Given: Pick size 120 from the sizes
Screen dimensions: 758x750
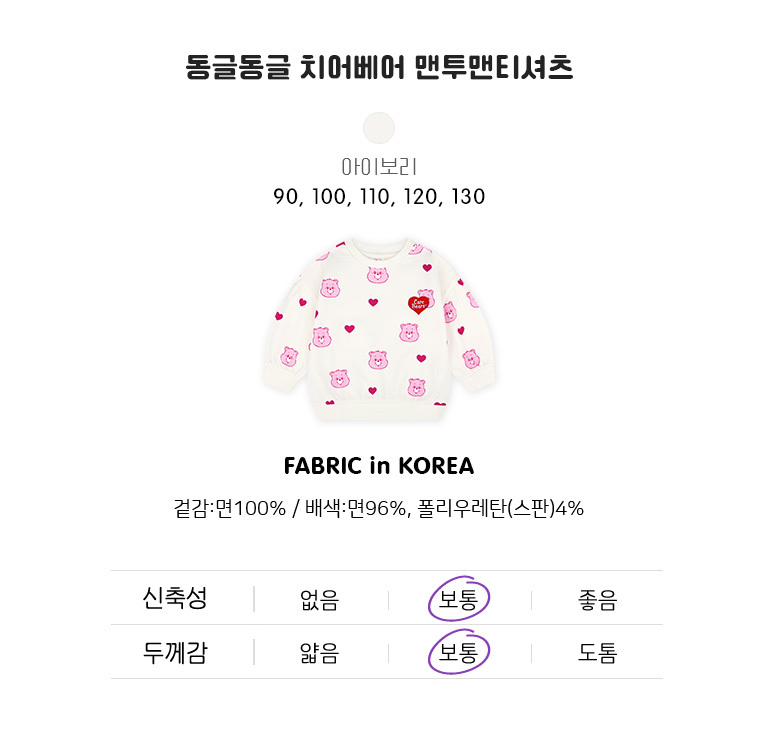Looking at the screenshot, I should [418, 197].
